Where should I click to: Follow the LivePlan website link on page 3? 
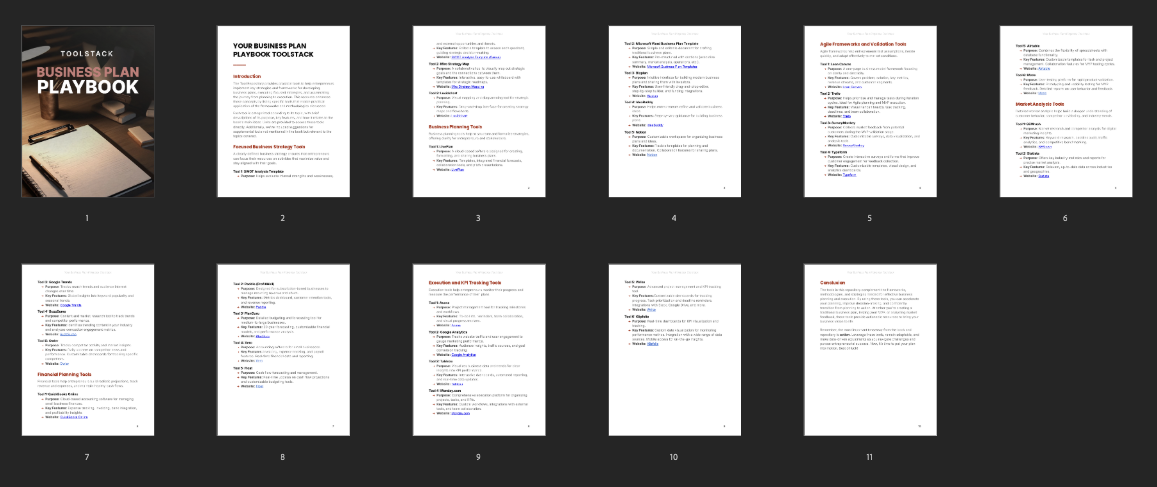(459, 170)
